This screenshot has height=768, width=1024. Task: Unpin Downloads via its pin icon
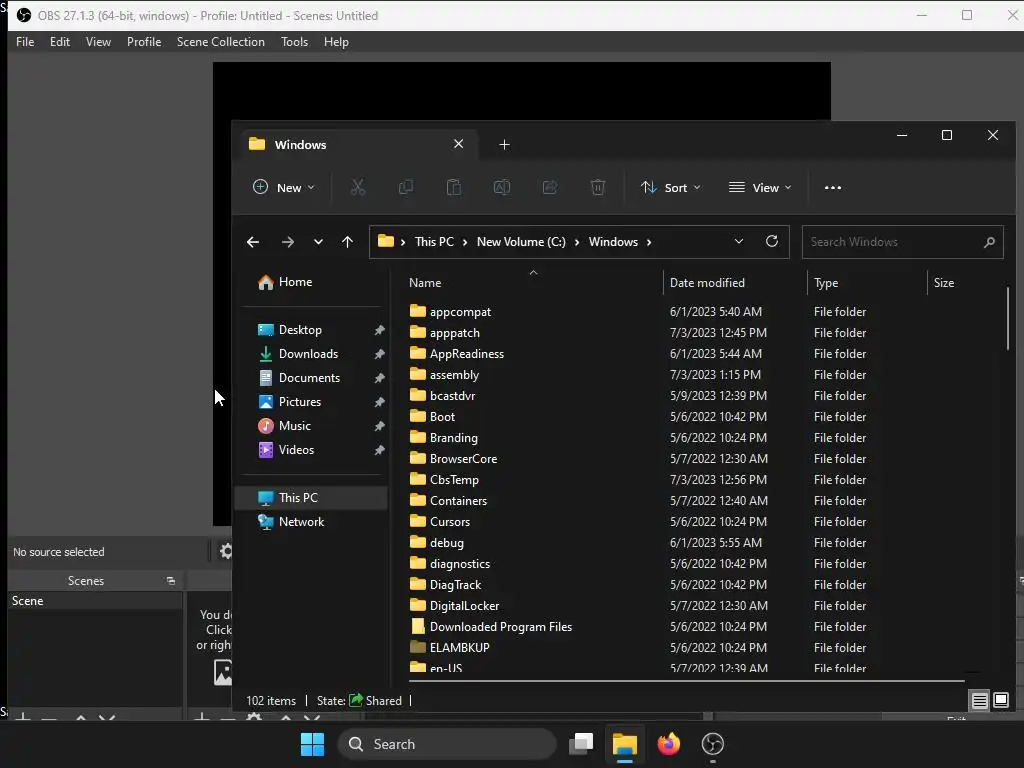coord(379,354)
